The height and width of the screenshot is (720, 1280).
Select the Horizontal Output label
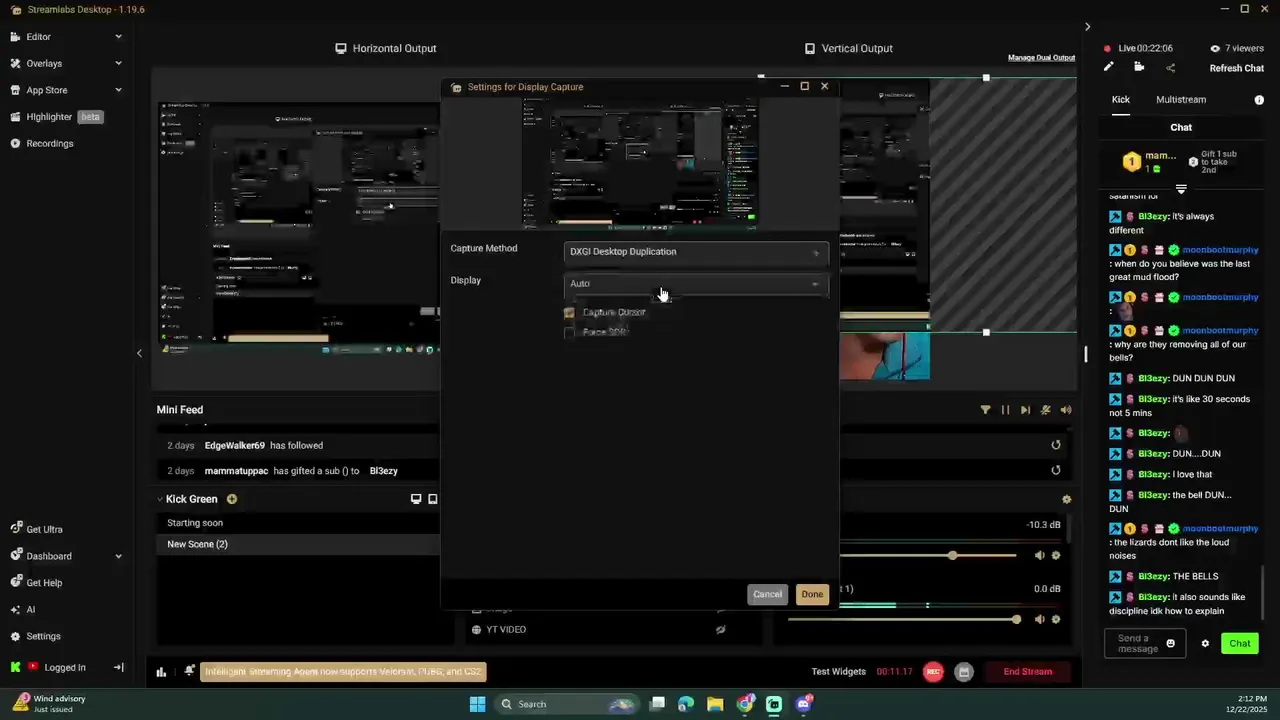tap(385, 48)
